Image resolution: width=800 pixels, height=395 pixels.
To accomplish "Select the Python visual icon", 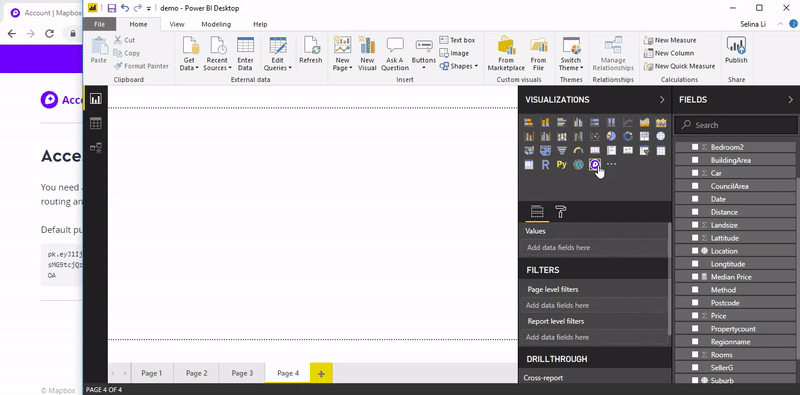I will (562, 164).
